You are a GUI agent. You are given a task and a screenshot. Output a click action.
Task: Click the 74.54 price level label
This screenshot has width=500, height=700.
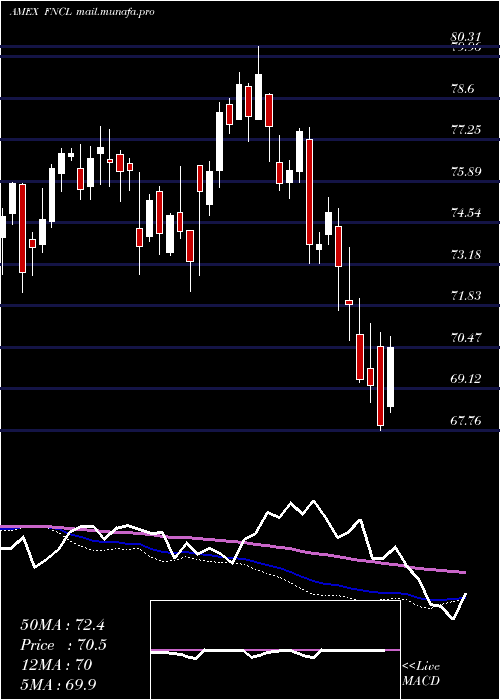[467, 212]
